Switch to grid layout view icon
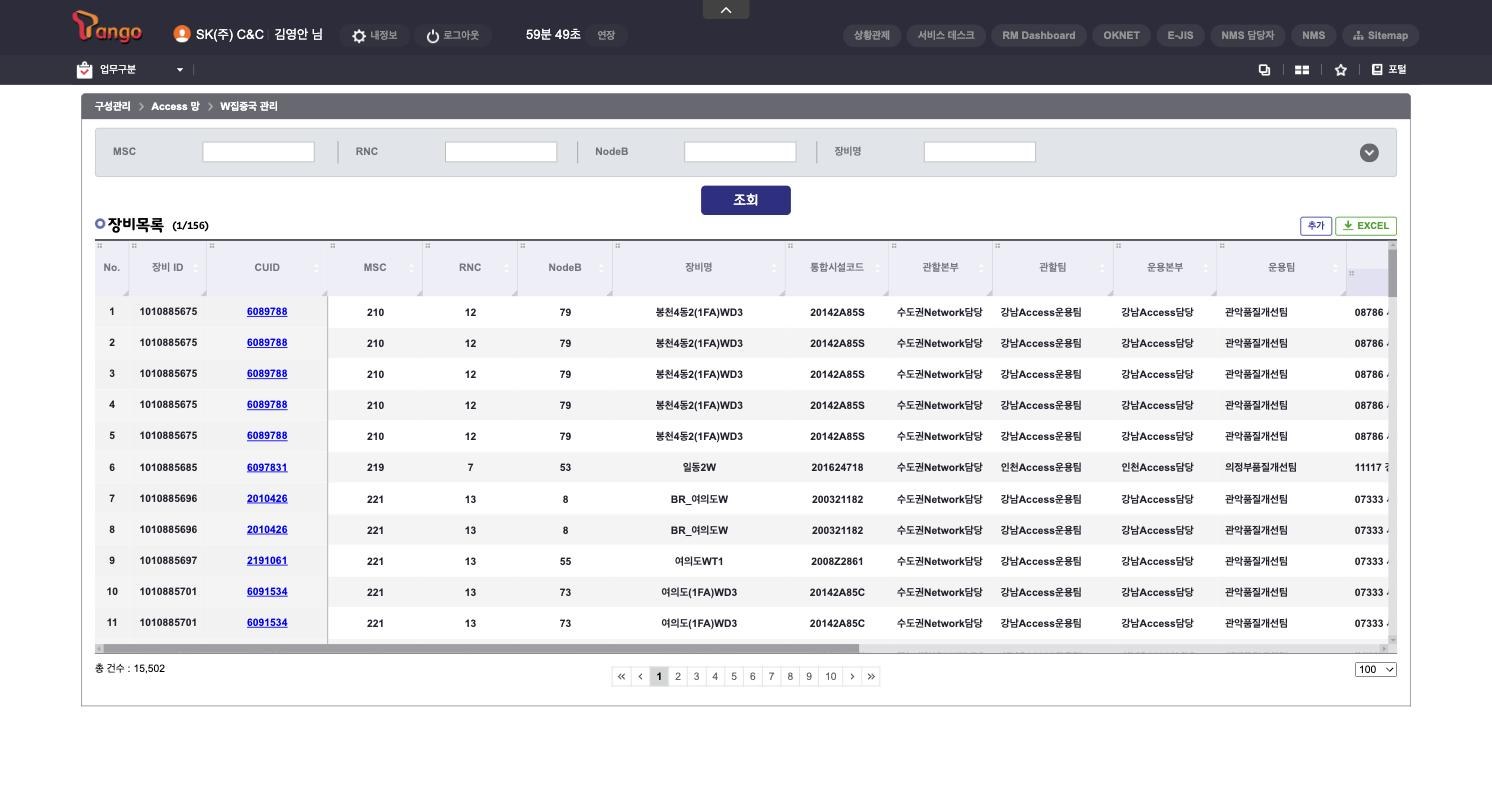The image size is (1492, 812). coord(1302,70)
